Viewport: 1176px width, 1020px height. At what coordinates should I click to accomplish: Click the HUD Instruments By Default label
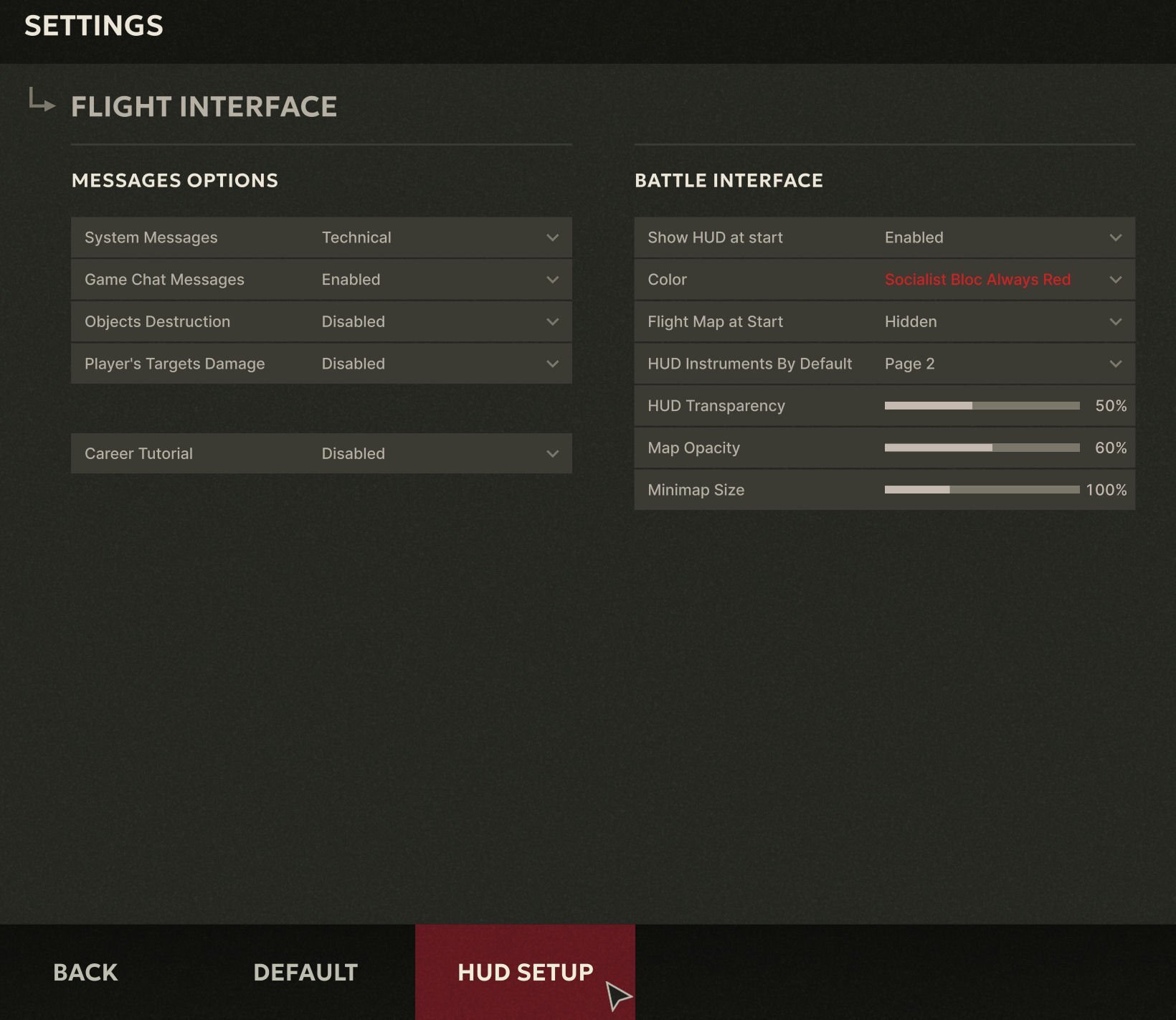[749, 364]
